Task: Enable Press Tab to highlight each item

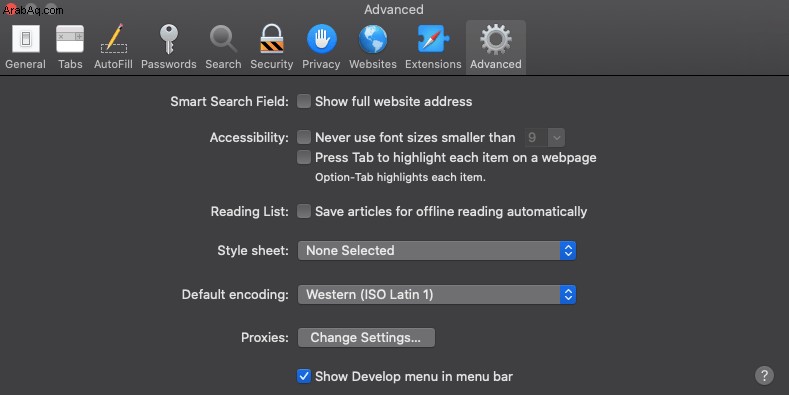Action: (303, 157)
